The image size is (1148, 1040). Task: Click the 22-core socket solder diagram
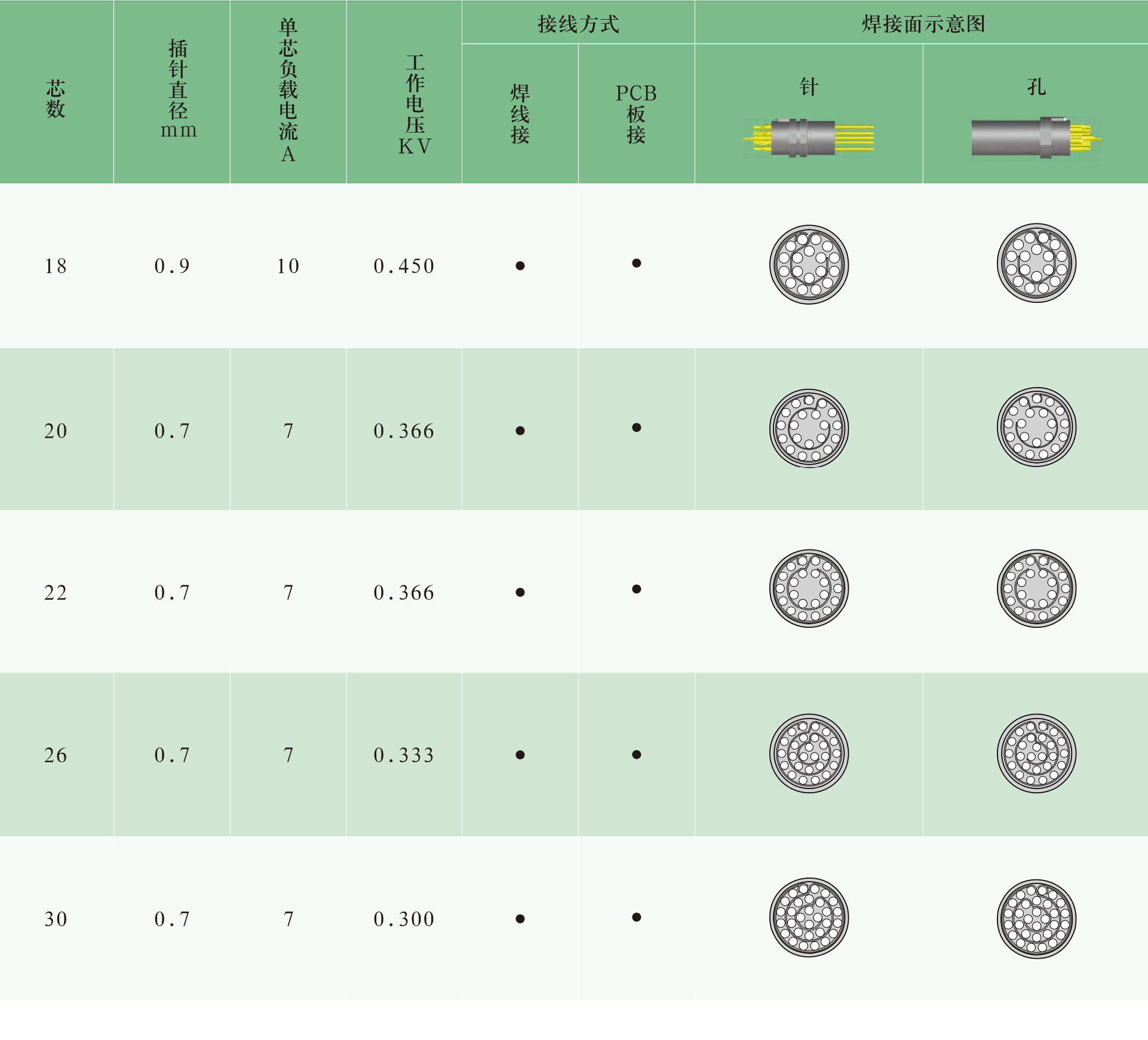[x=1036, y=588]
